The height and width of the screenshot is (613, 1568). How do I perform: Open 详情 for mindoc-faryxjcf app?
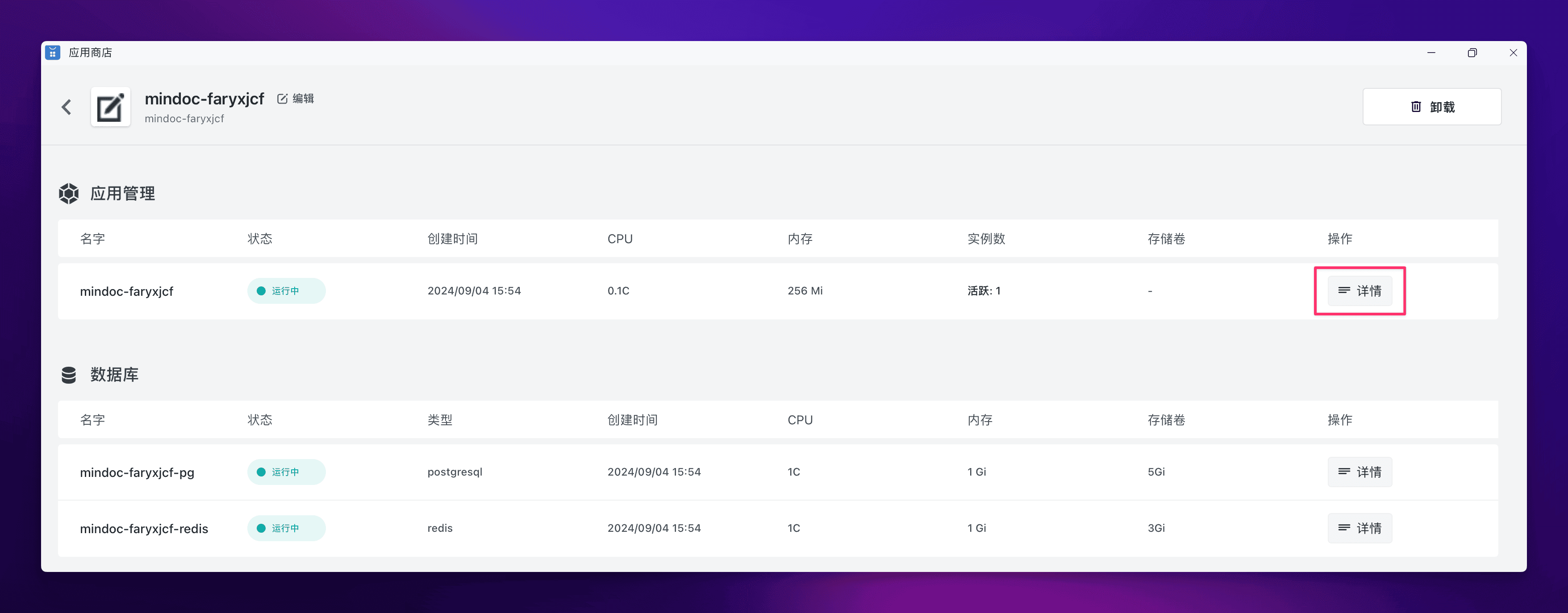(x=1359, y=291)
